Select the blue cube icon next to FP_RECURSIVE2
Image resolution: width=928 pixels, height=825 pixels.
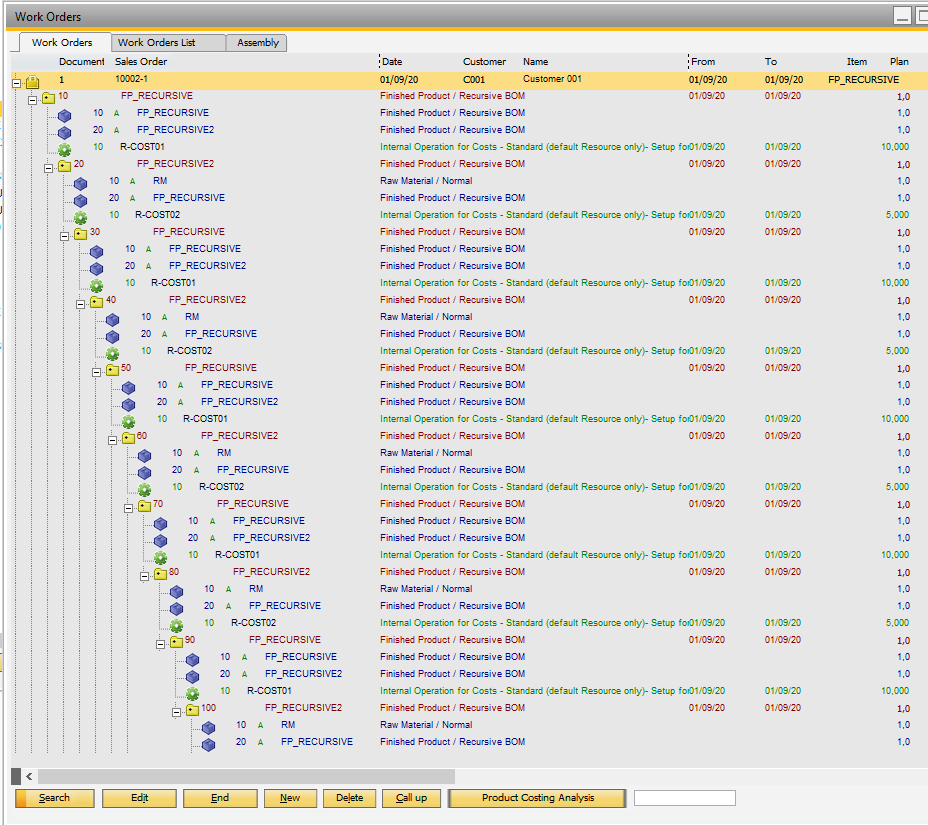(x=64, y=129)
